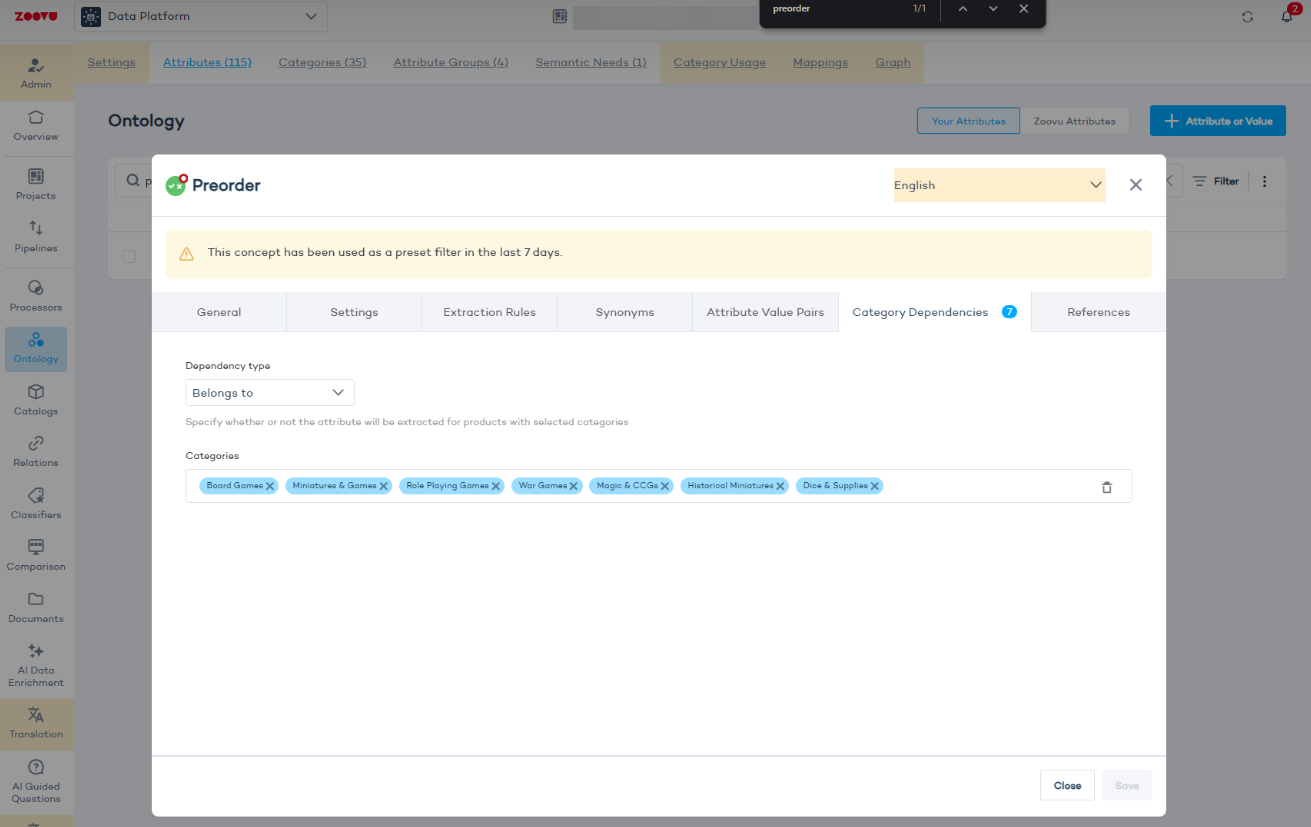Open AI Data Enrichment sidebar icon
This screenshot has height=827, width=1311.
click(36, 665)
